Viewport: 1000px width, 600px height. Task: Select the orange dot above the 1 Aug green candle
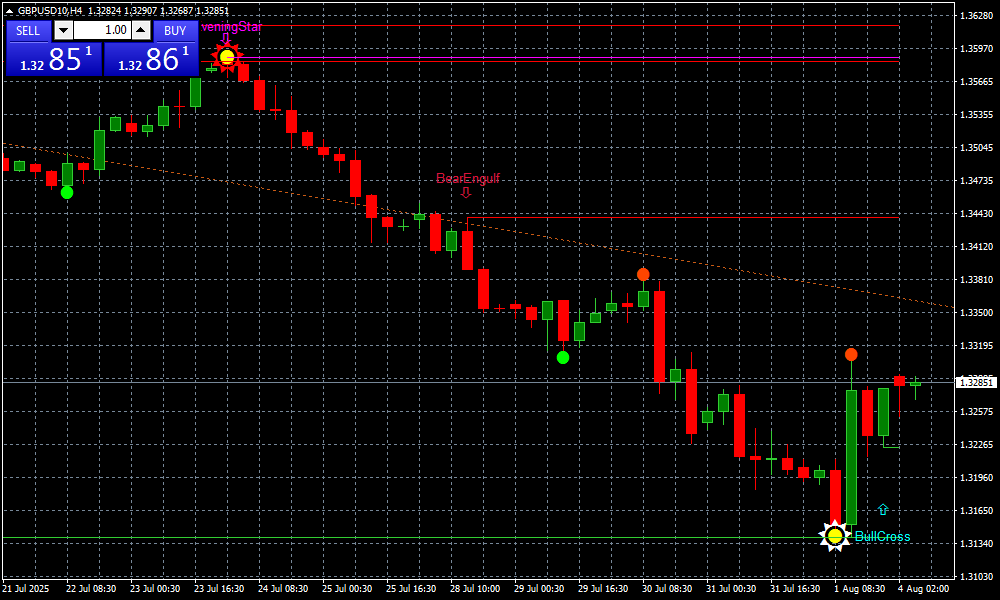[x=851, y=354]
